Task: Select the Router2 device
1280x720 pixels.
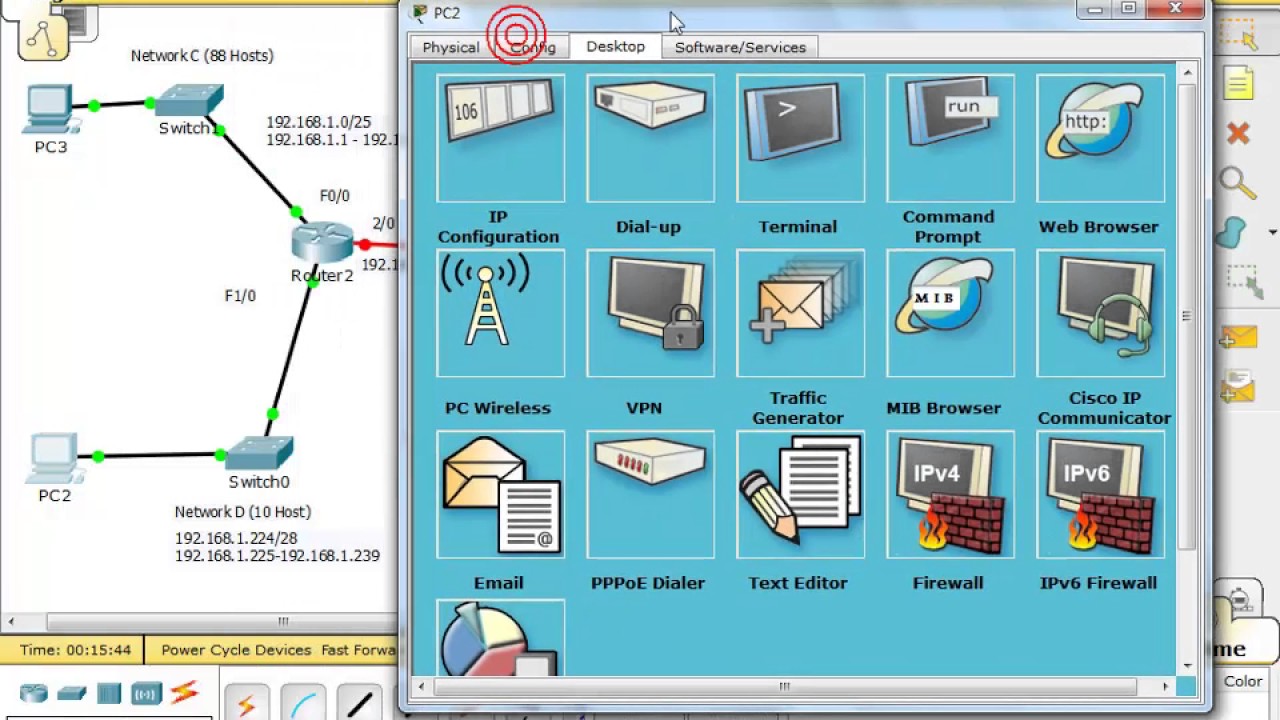Action: (x=322, y=243)
